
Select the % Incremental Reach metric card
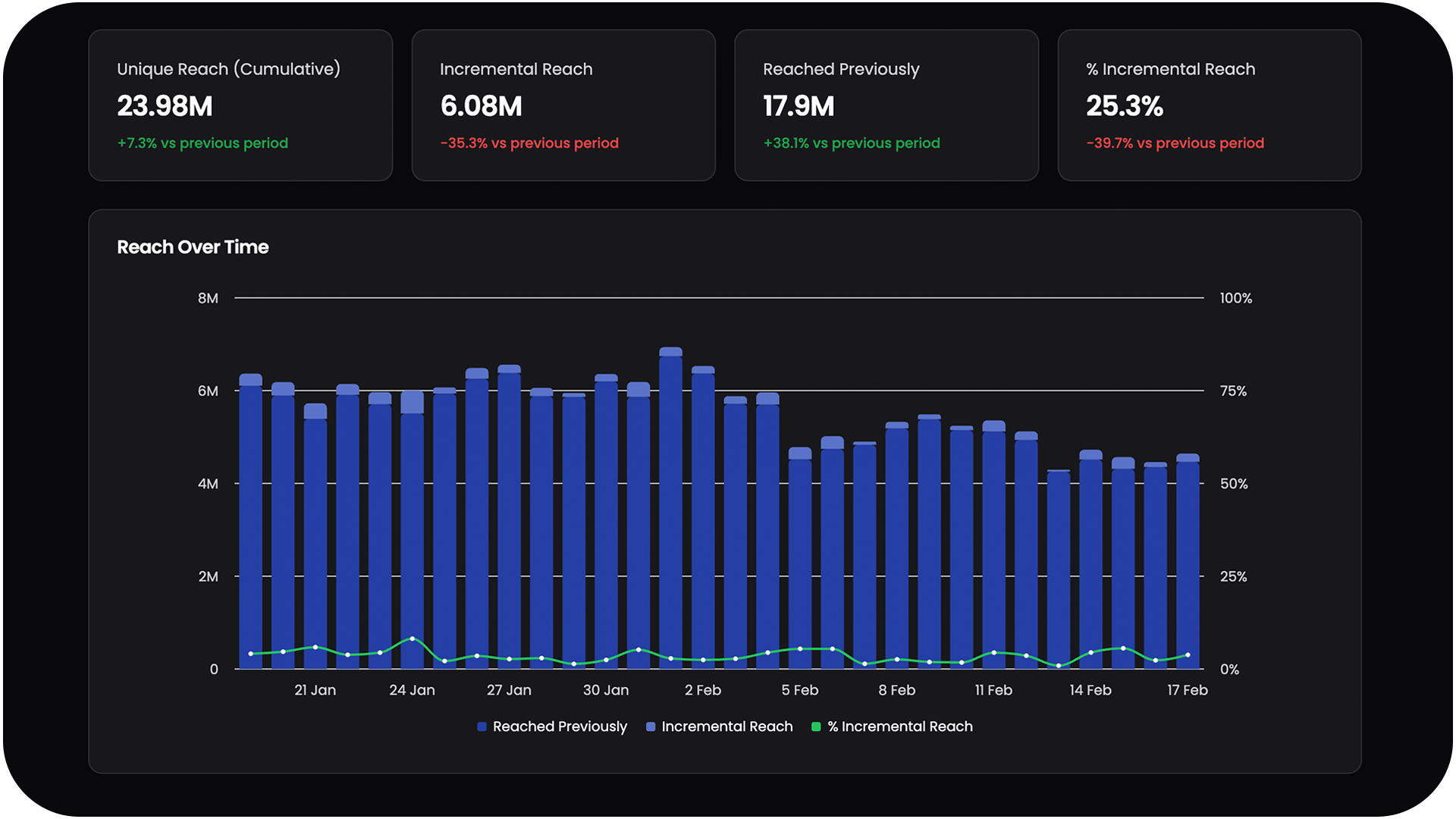pos(1210,105)
